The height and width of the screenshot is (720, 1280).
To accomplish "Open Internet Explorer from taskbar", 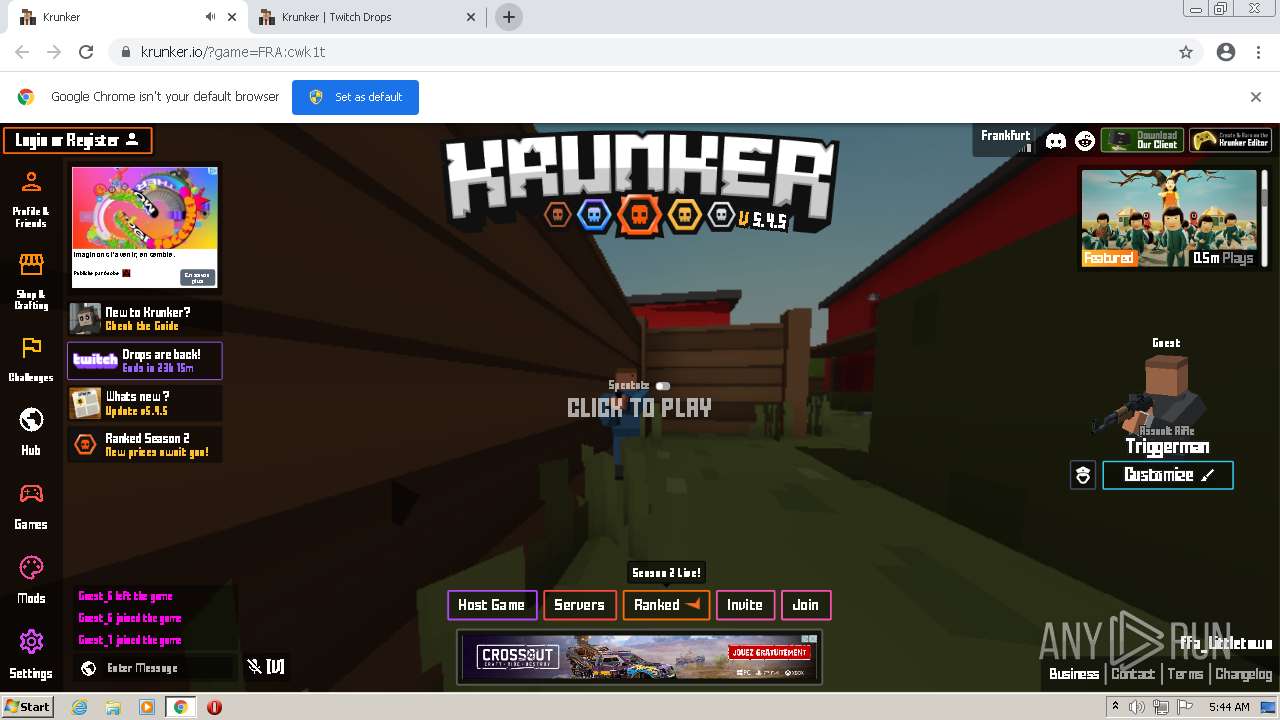I will (x=80, y=707).
